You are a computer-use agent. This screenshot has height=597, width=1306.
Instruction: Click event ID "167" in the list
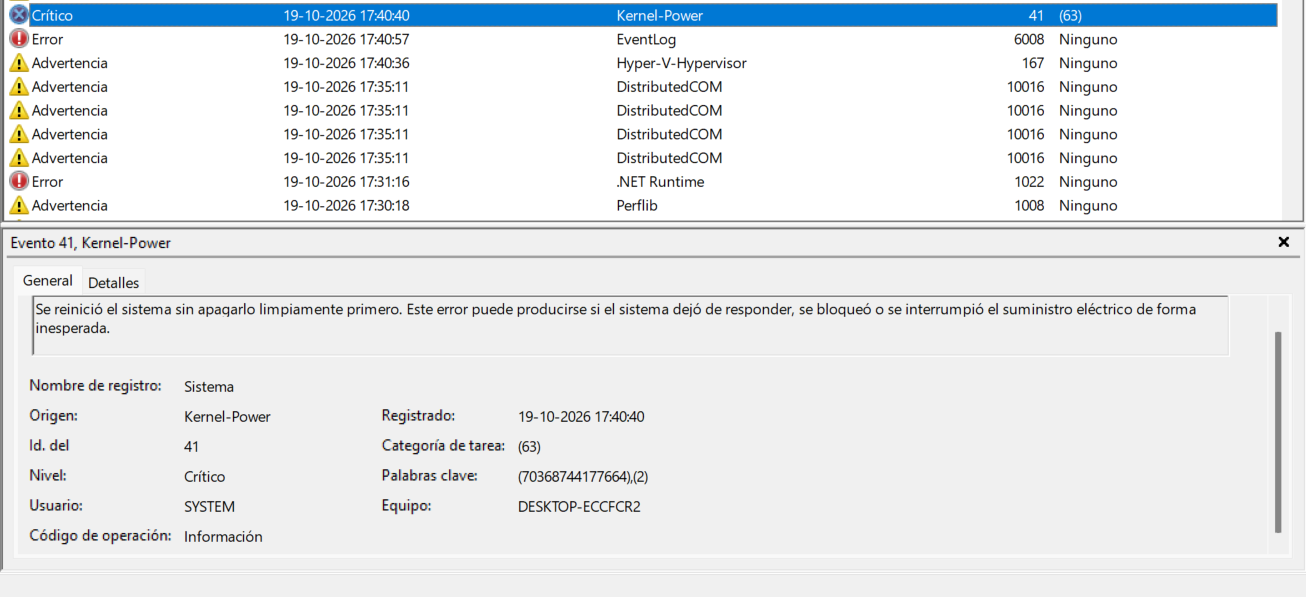[x=1033, y=63]
